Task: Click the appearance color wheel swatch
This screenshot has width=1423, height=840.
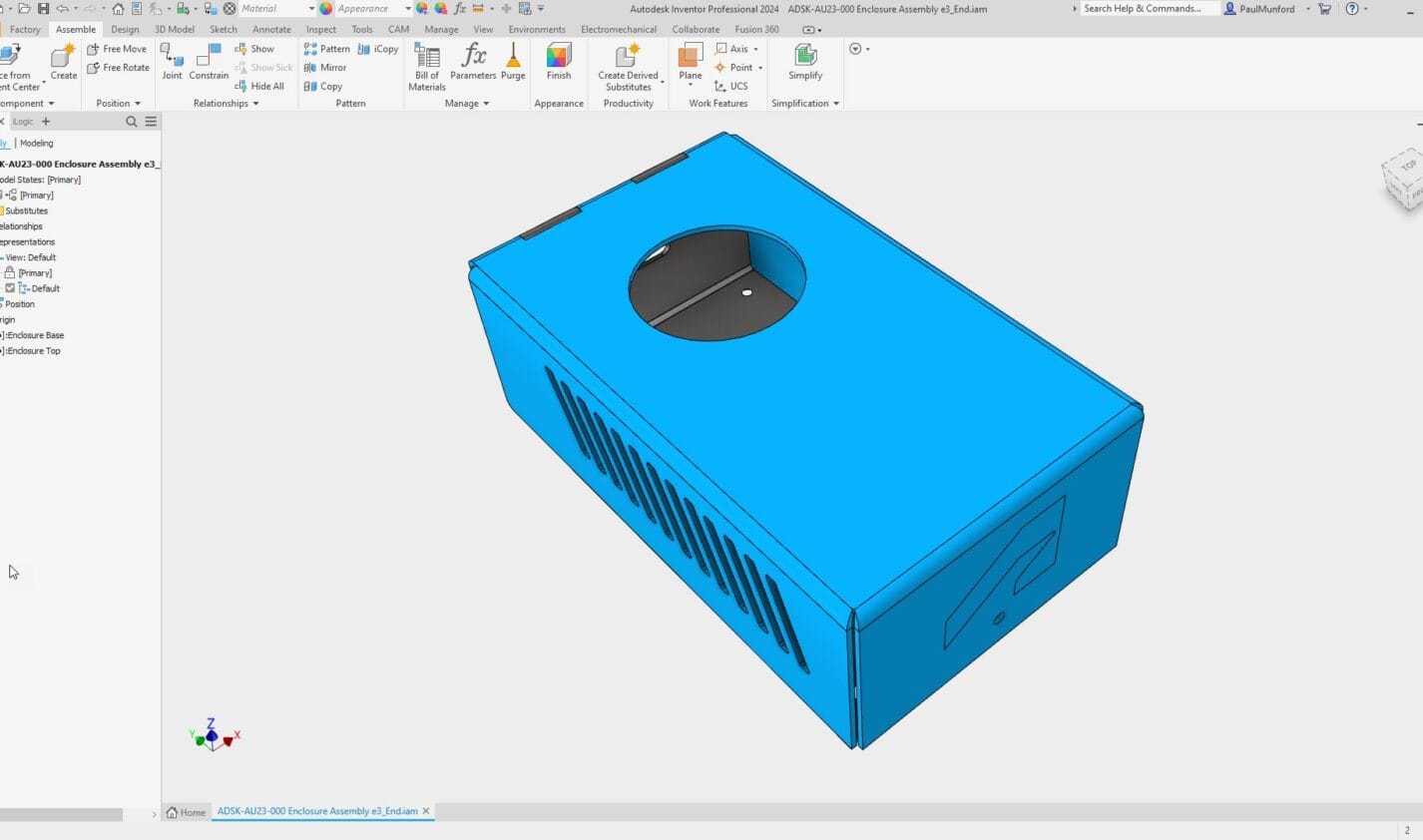Action: tap(325, 9)
